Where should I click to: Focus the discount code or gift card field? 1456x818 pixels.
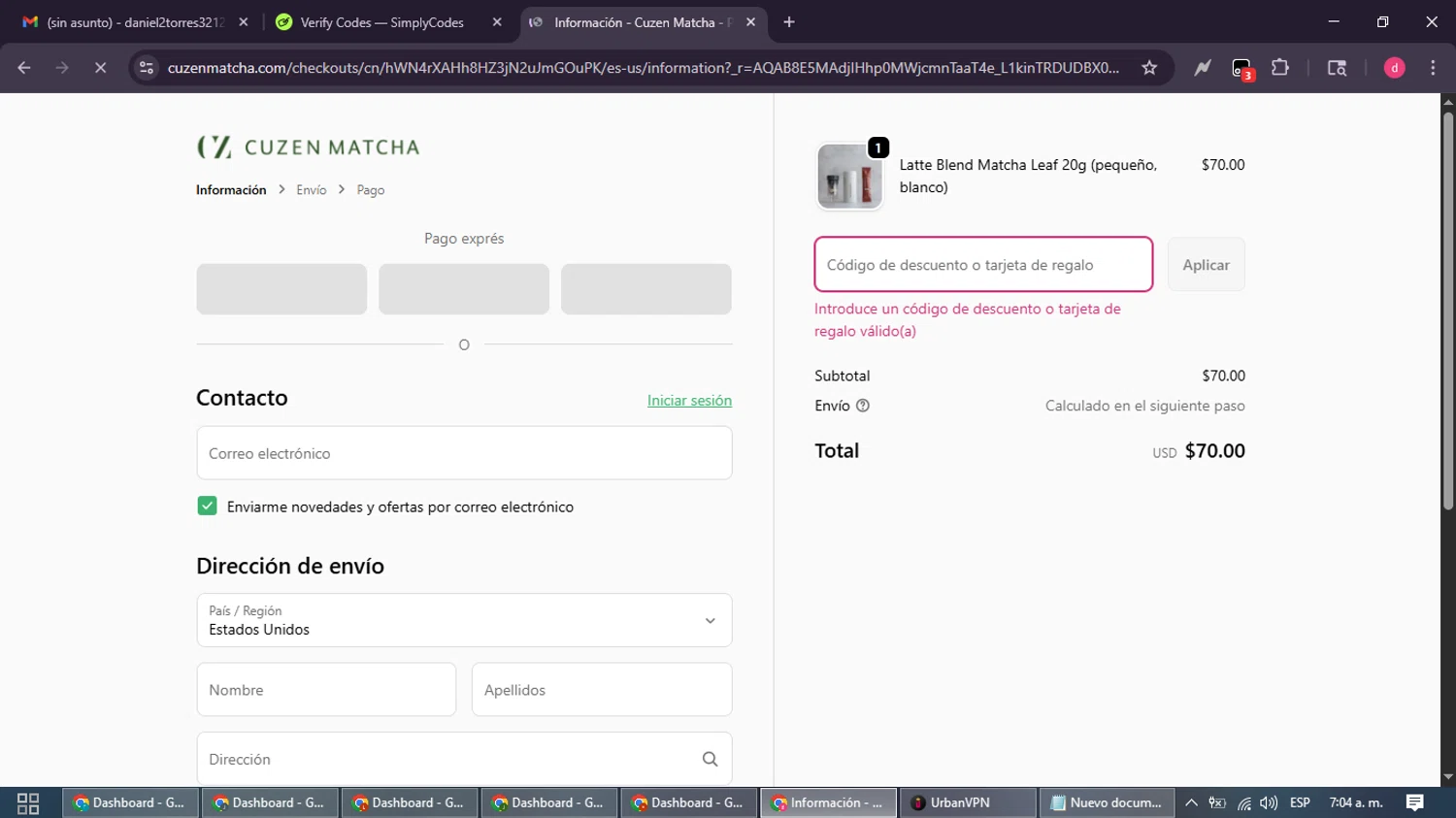tap(983, 264)
